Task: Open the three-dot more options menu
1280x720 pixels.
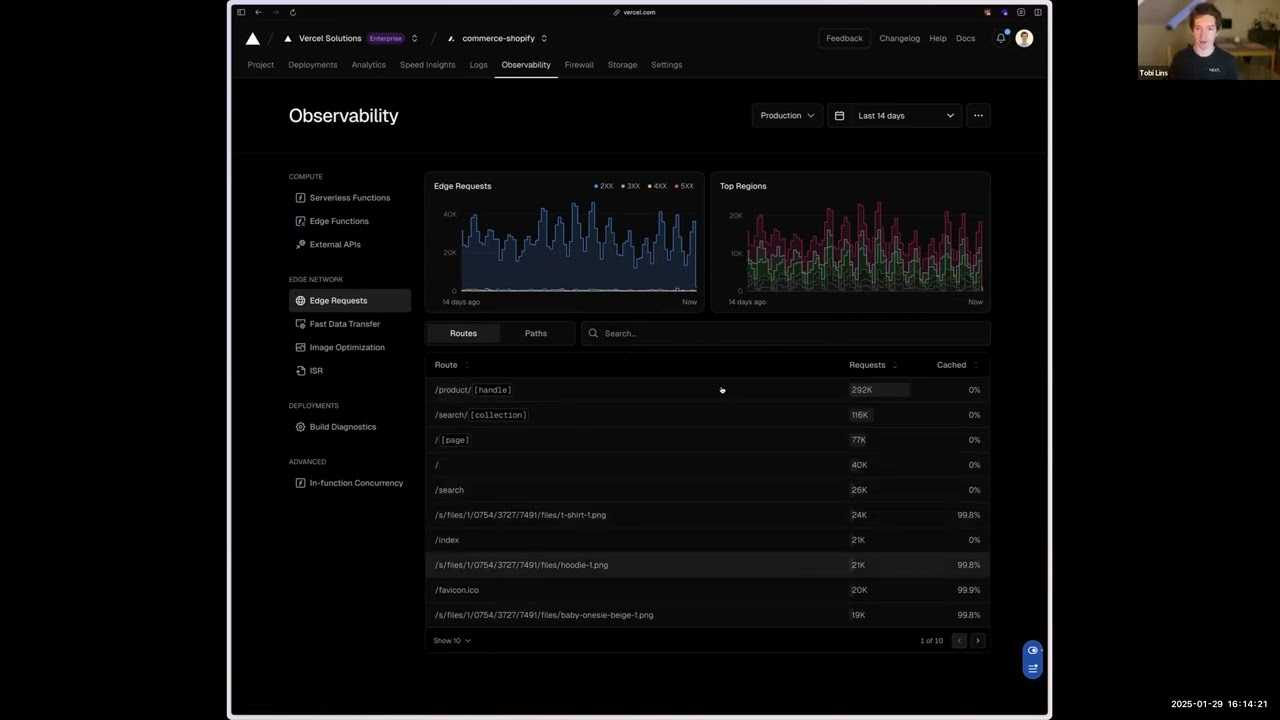Action: pos(978,115)
